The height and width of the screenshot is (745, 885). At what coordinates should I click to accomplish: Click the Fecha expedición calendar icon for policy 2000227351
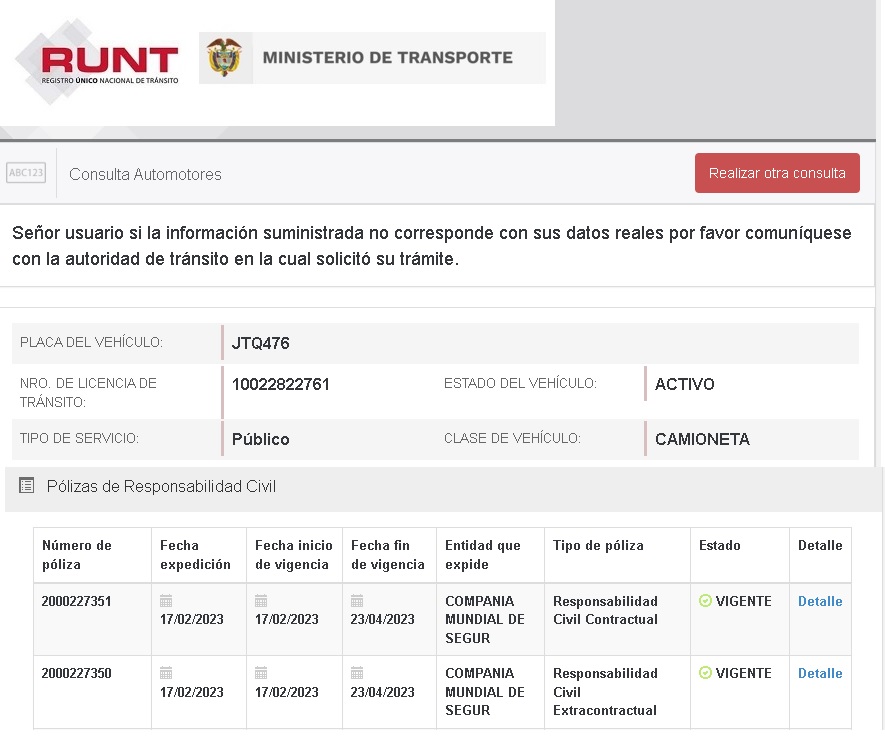[166, 601]
